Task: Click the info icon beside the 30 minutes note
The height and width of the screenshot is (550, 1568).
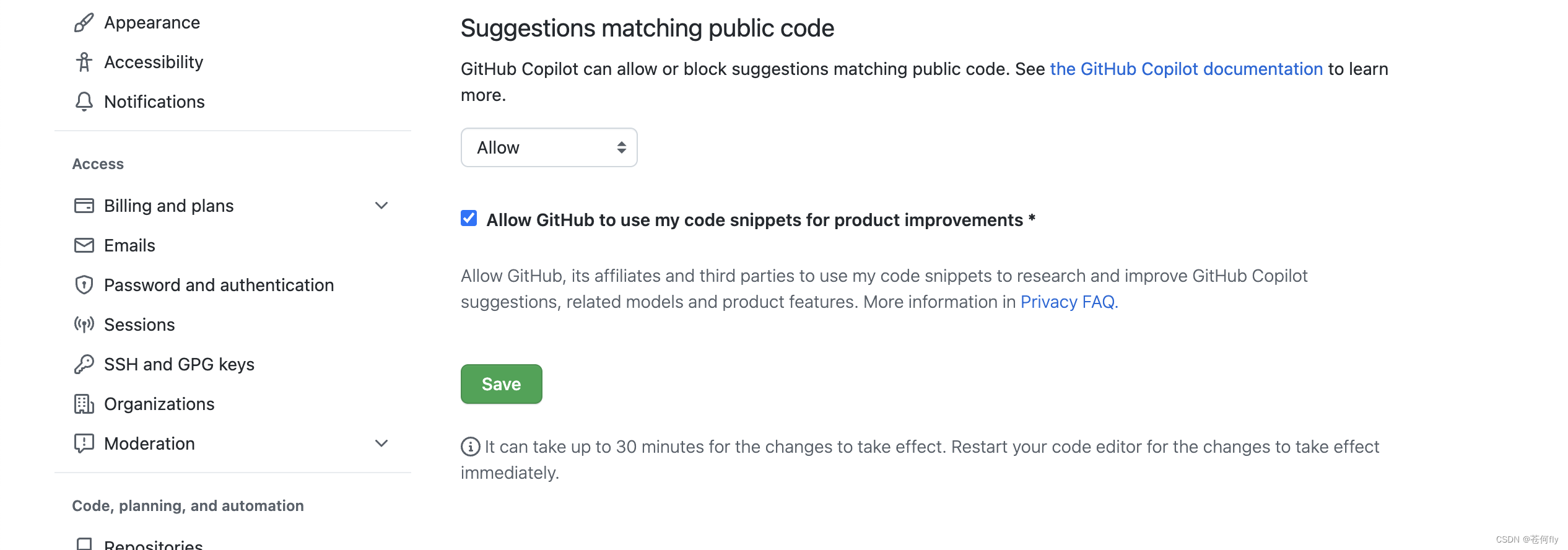Action: [470, 447]
